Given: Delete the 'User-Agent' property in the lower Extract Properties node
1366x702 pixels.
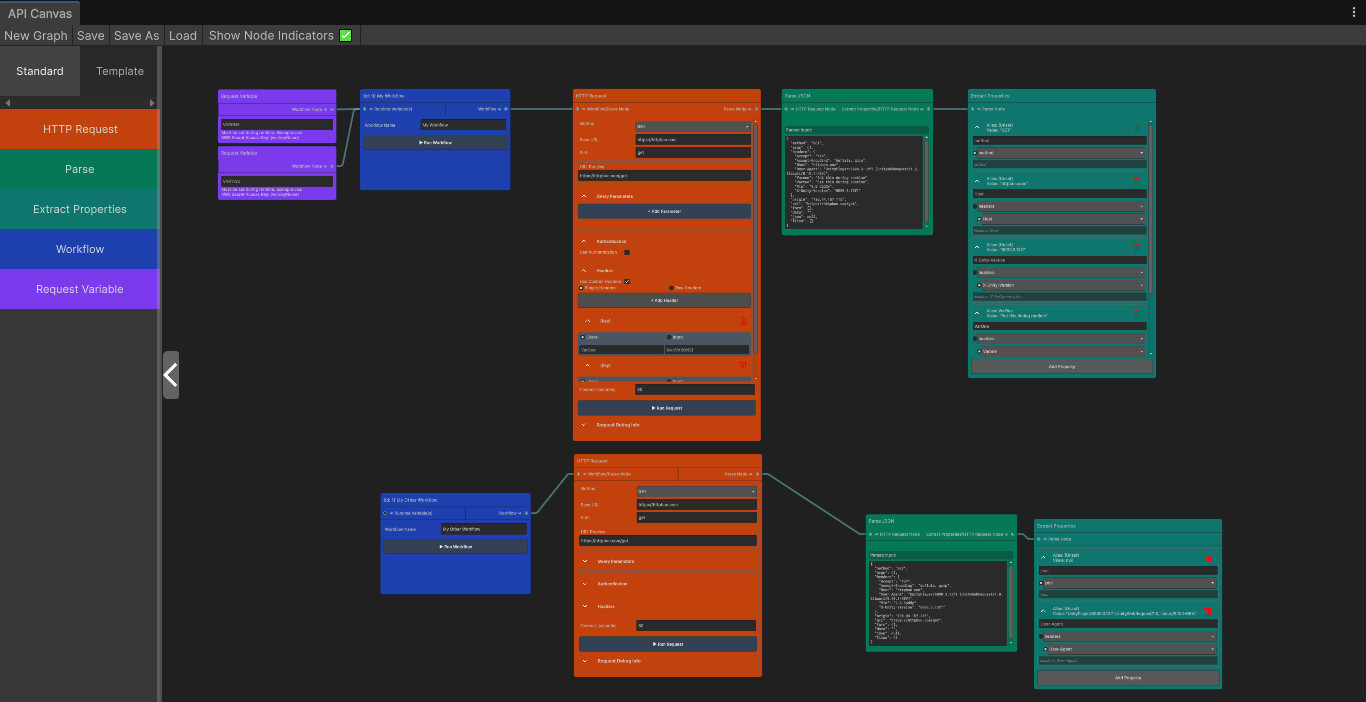Looking at the screenshot, I should point(1208,611).
